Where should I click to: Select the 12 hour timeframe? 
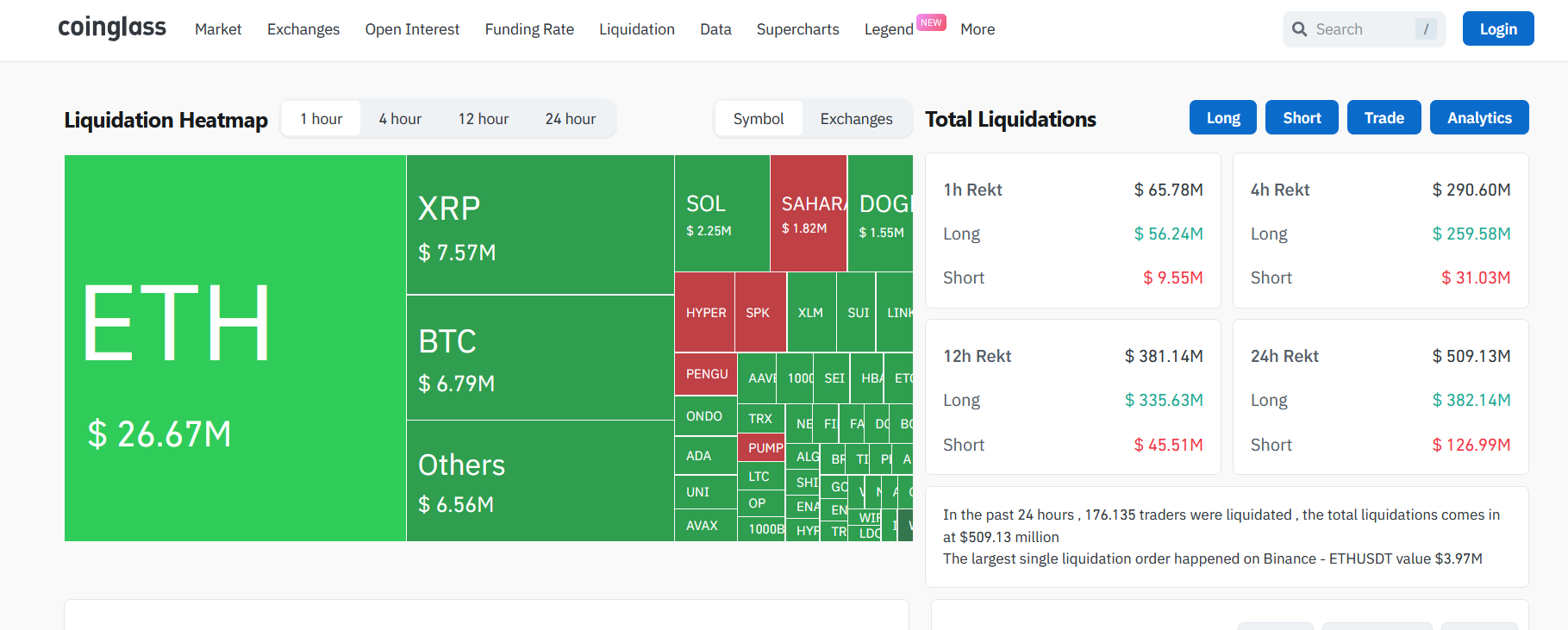pyautogui.click(x=484, y=119)
